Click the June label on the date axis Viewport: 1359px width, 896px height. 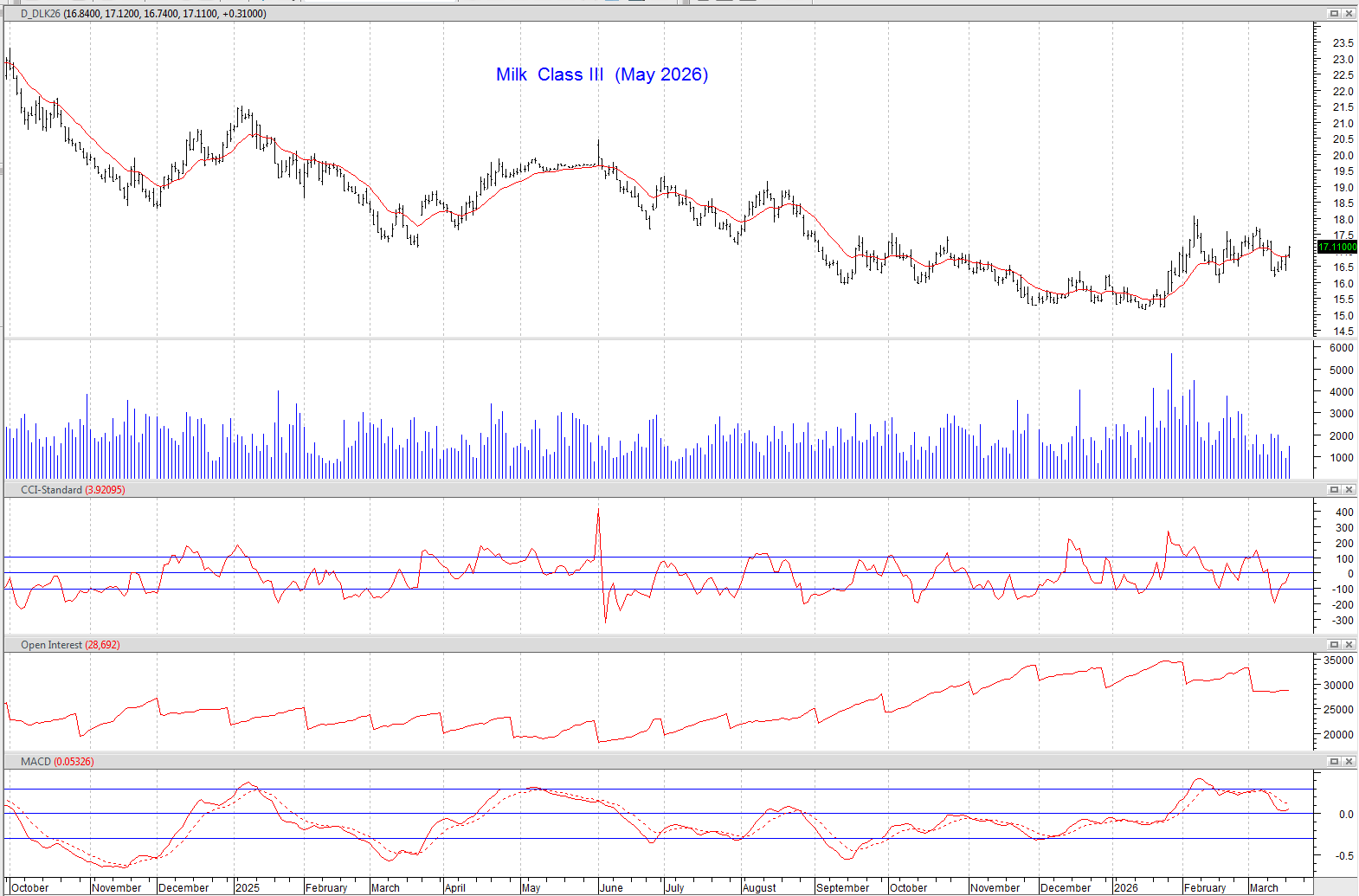[x=611, y=887]
